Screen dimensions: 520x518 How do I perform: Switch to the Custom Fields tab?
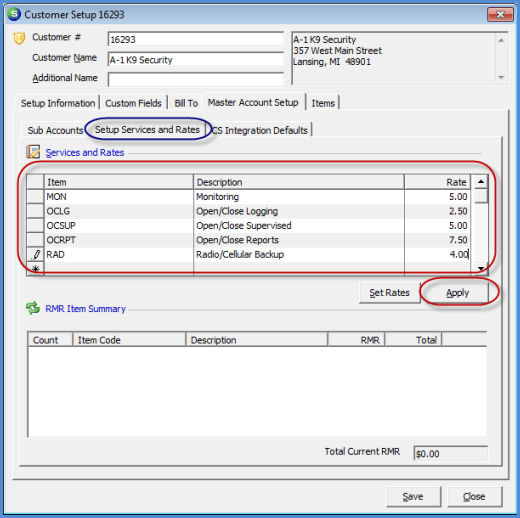[x=133, y=103]
